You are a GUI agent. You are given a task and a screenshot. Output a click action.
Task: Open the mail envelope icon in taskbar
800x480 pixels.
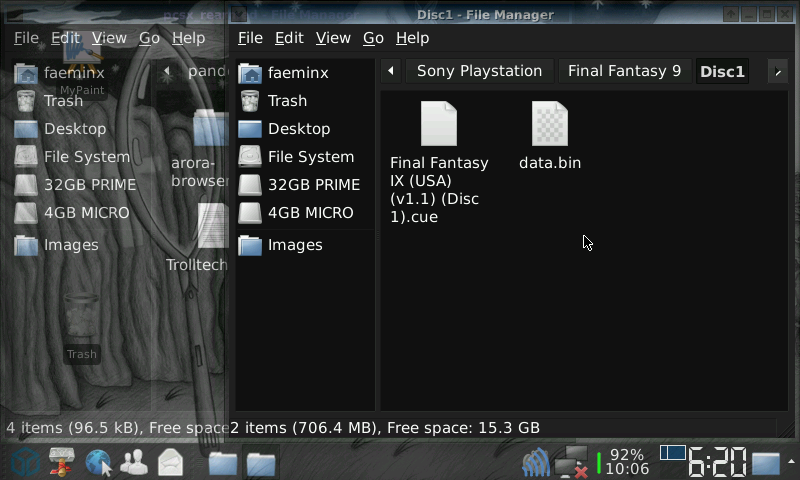(170, 462)
